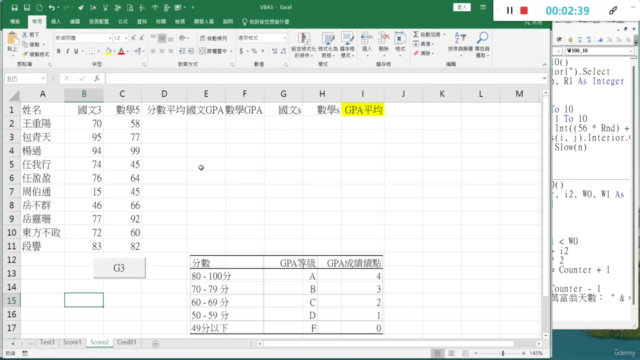Click the text Orientation icon

[x=182, y=38]
